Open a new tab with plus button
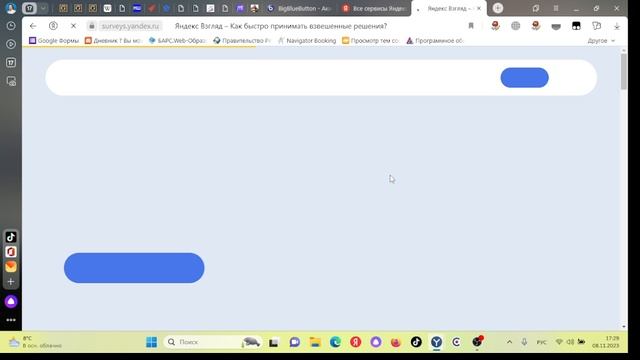Screen dimensions: 640x360 coord(498,8)
